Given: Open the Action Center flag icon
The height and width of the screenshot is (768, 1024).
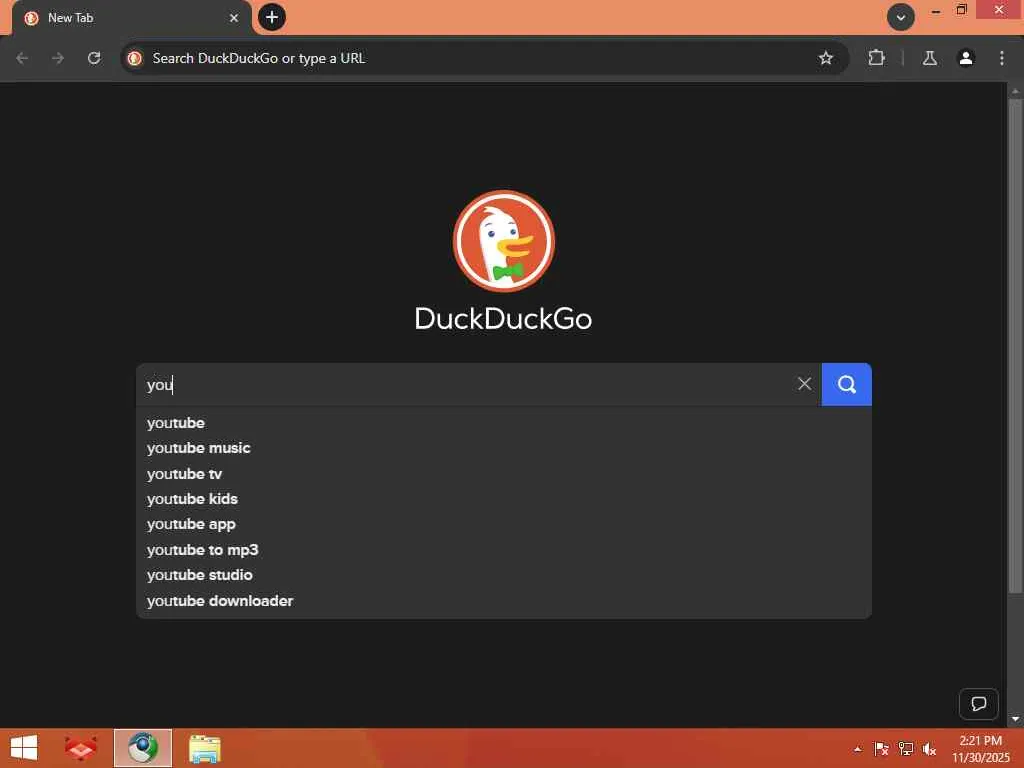Looking at the screenshot, I should (x=881, y=749).
